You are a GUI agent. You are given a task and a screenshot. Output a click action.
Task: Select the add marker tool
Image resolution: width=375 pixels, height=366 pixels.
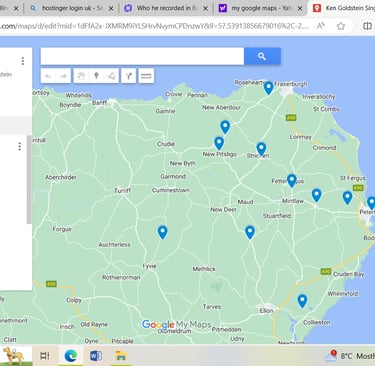[x=96, y=76]
